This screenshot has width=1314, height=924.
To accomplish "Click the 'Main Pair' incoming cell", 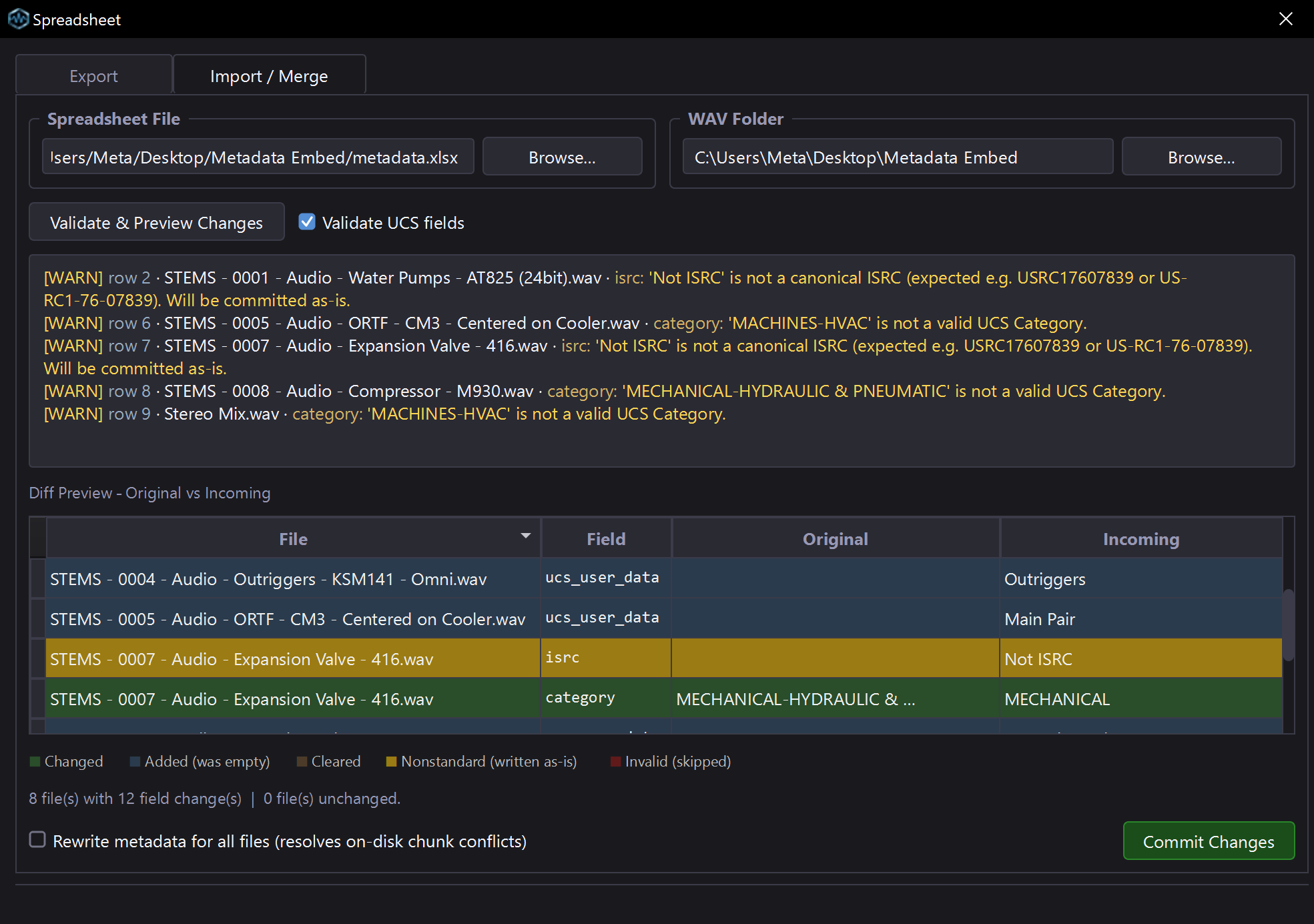I will pos(1140,618).
